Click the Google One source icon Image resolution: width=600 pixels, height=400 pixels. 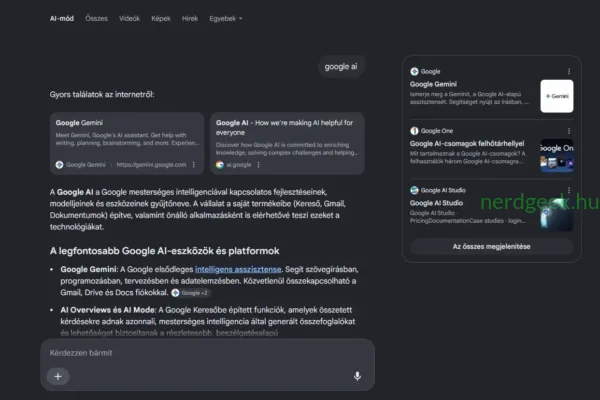point(414,131)
